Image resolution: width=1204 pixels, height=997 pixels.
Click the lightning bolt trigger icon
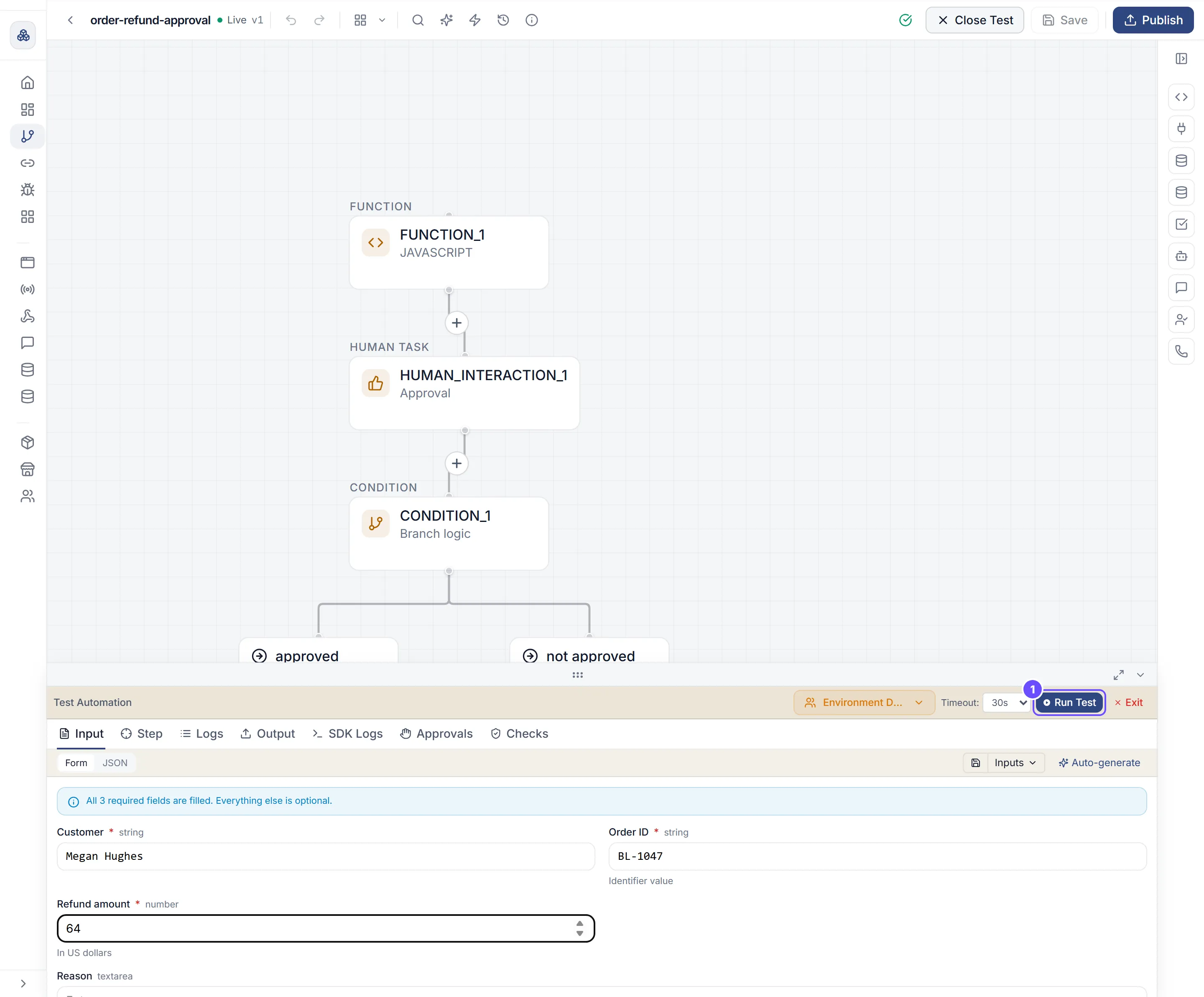(x=475, y=20)
